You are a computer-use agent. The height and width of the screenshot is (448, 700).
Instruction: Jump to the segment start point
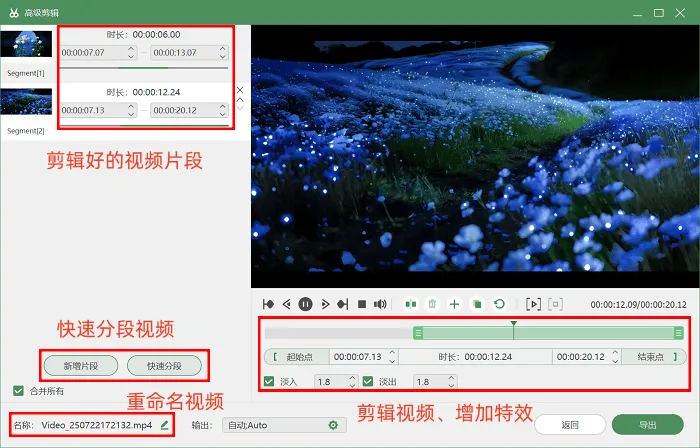click(x=268, y=304)
